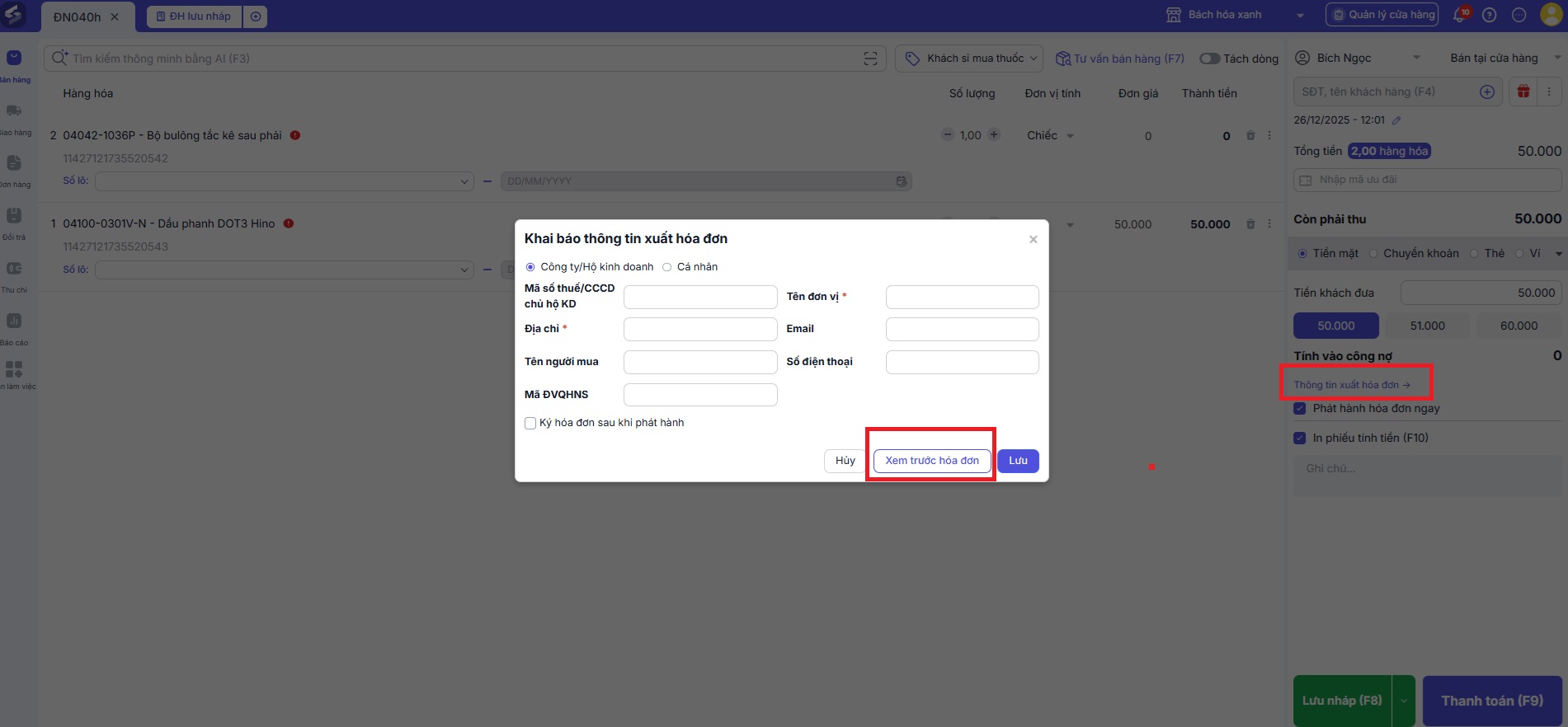This screenshot has width=1568, height=727.
Task: Open the help question mark icon
Action: (1490, 15)
